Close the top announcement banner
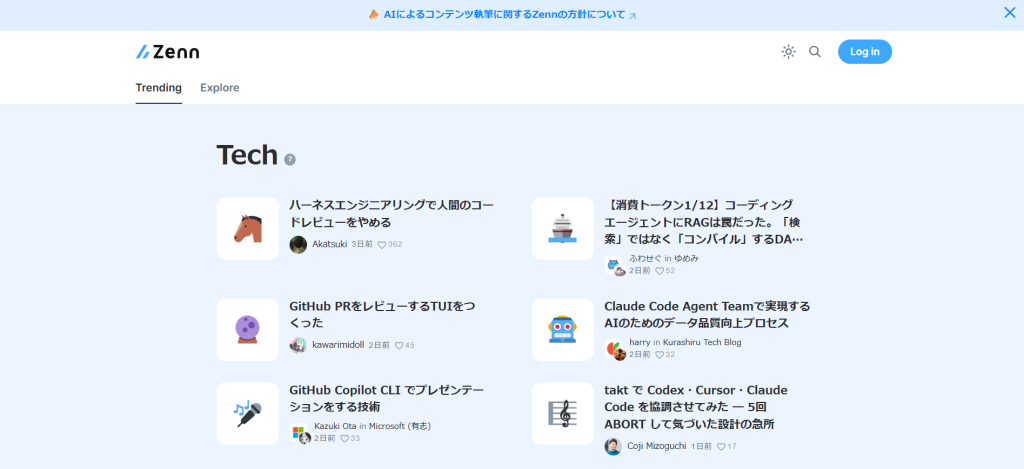1024x469 pixels. pyautogui.click(x=1009, y=14)
